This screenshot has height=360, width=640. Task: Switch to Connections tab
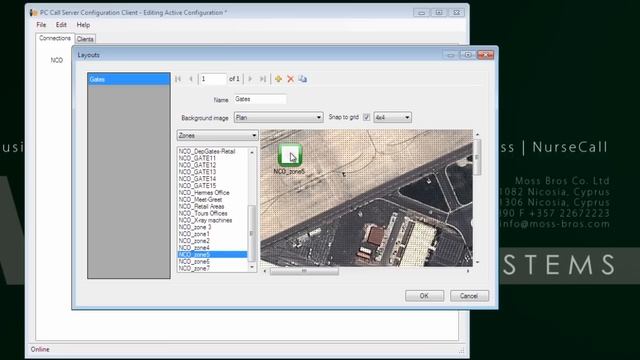tap(55, 38)
